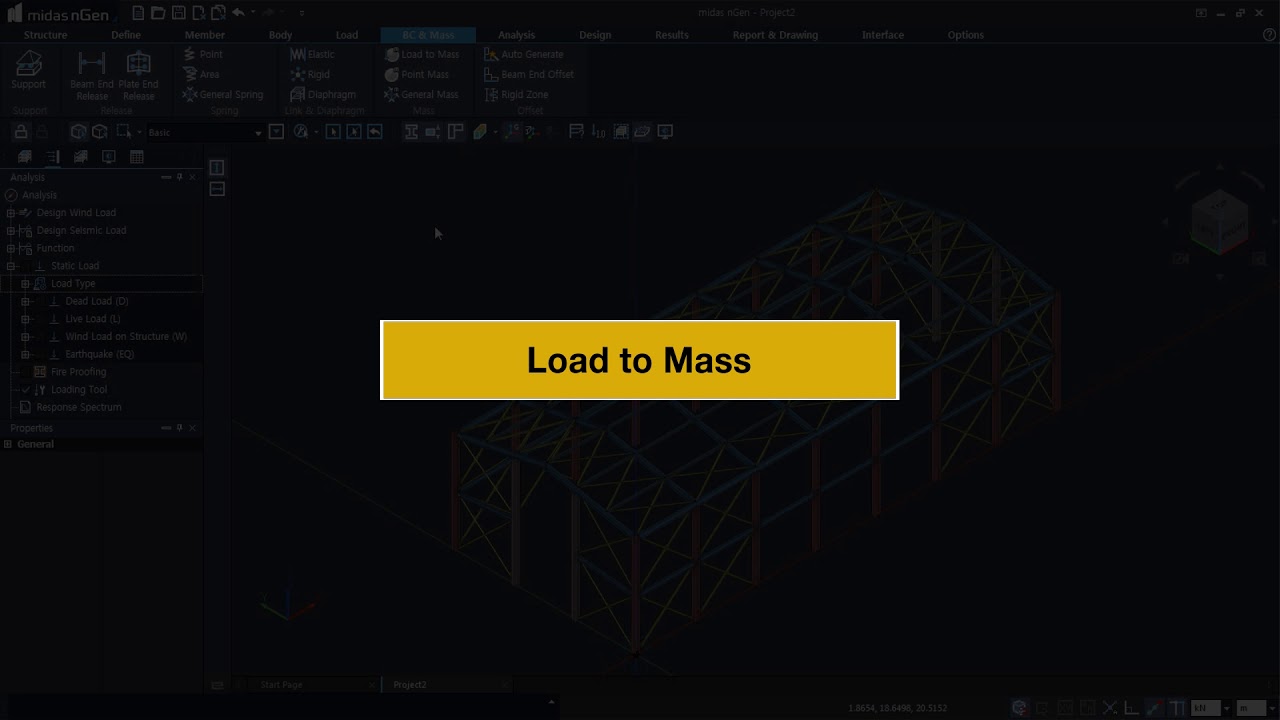Switch to the Load ribbon tab

347,35
